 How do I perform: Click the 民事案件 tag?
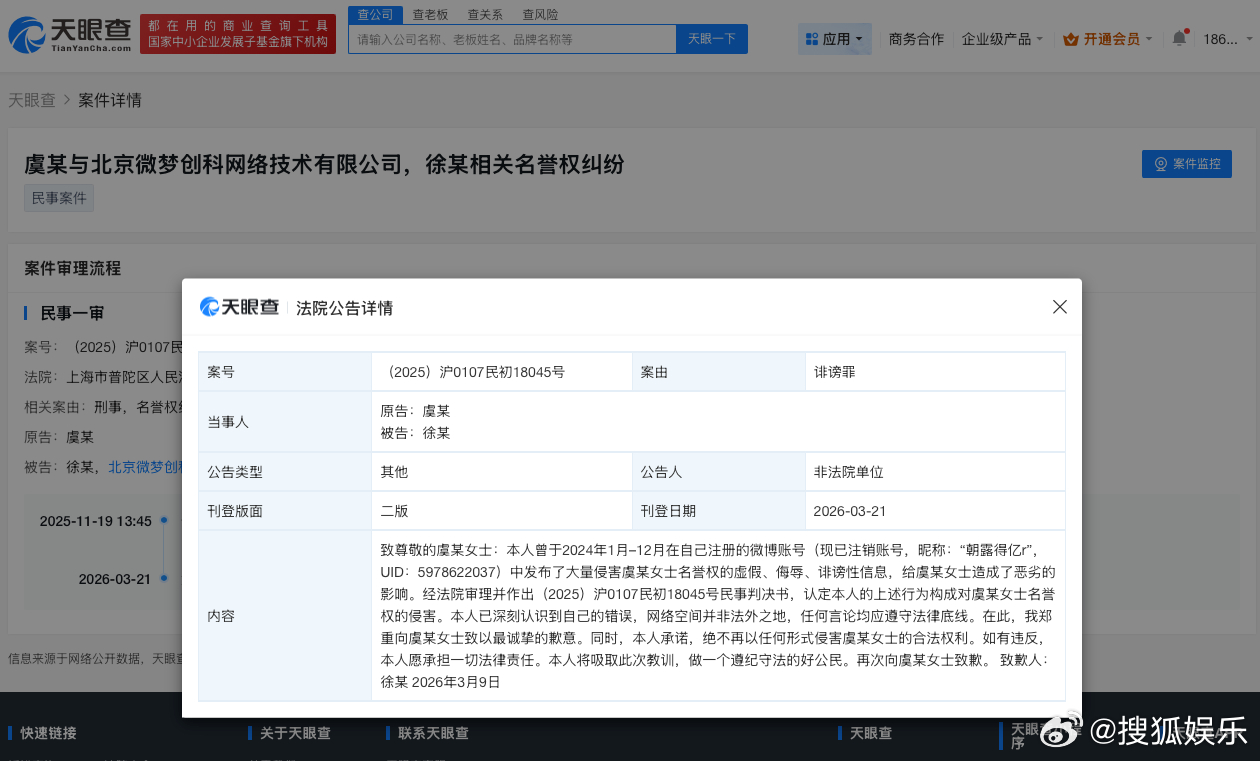pyautogui.click(x=59, y=198)
